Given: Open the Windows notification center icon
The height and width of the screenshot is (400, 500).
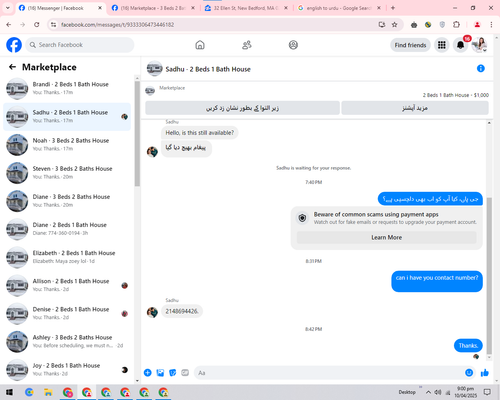Looking at the screenshot, I should [487, 392].
